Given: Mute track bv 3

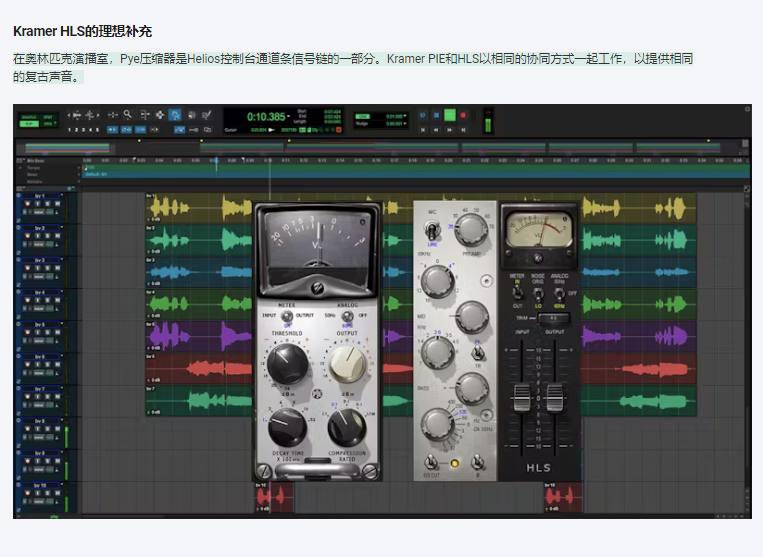Looking at the screenshot, I should click(57, 268).
